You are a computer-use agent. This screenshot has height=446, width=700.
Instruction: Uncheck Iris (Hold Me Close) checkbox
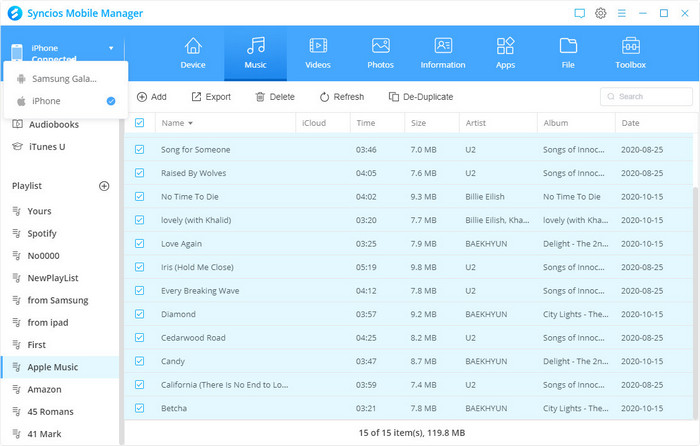click(x=140, y=267)
